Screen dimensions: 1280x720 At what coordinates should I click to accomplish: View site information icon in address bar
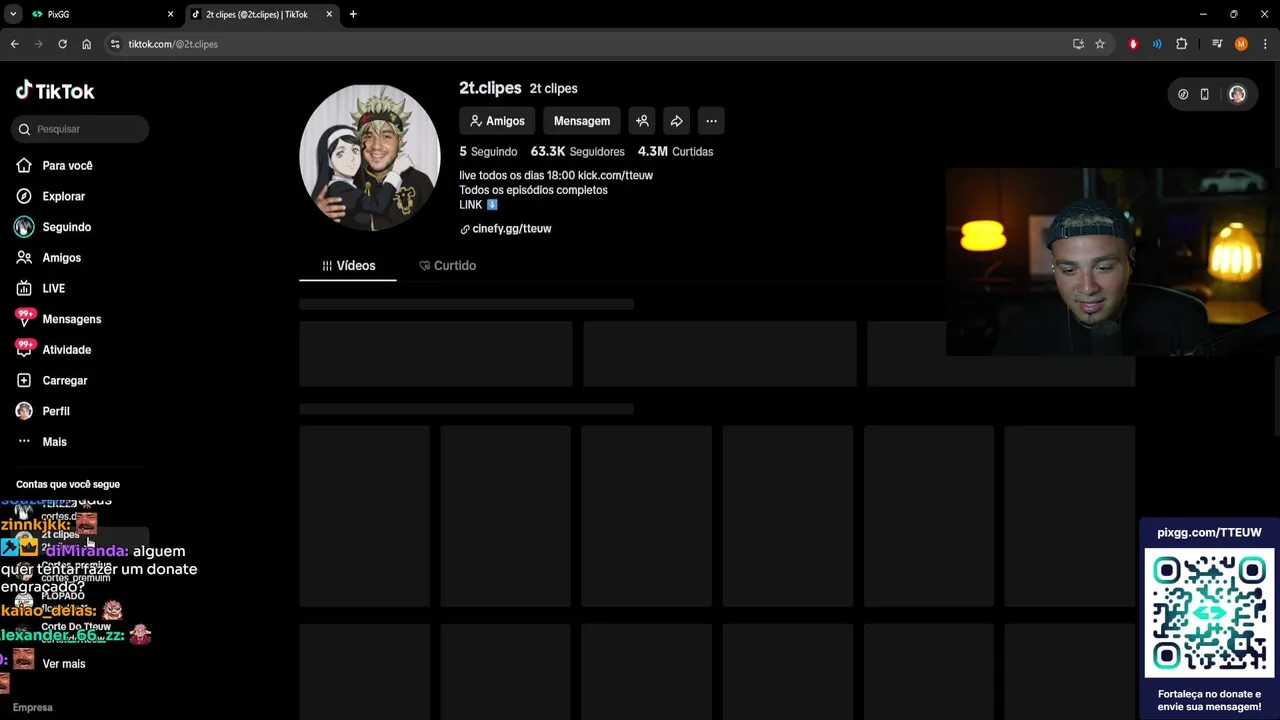pos(115,44)
